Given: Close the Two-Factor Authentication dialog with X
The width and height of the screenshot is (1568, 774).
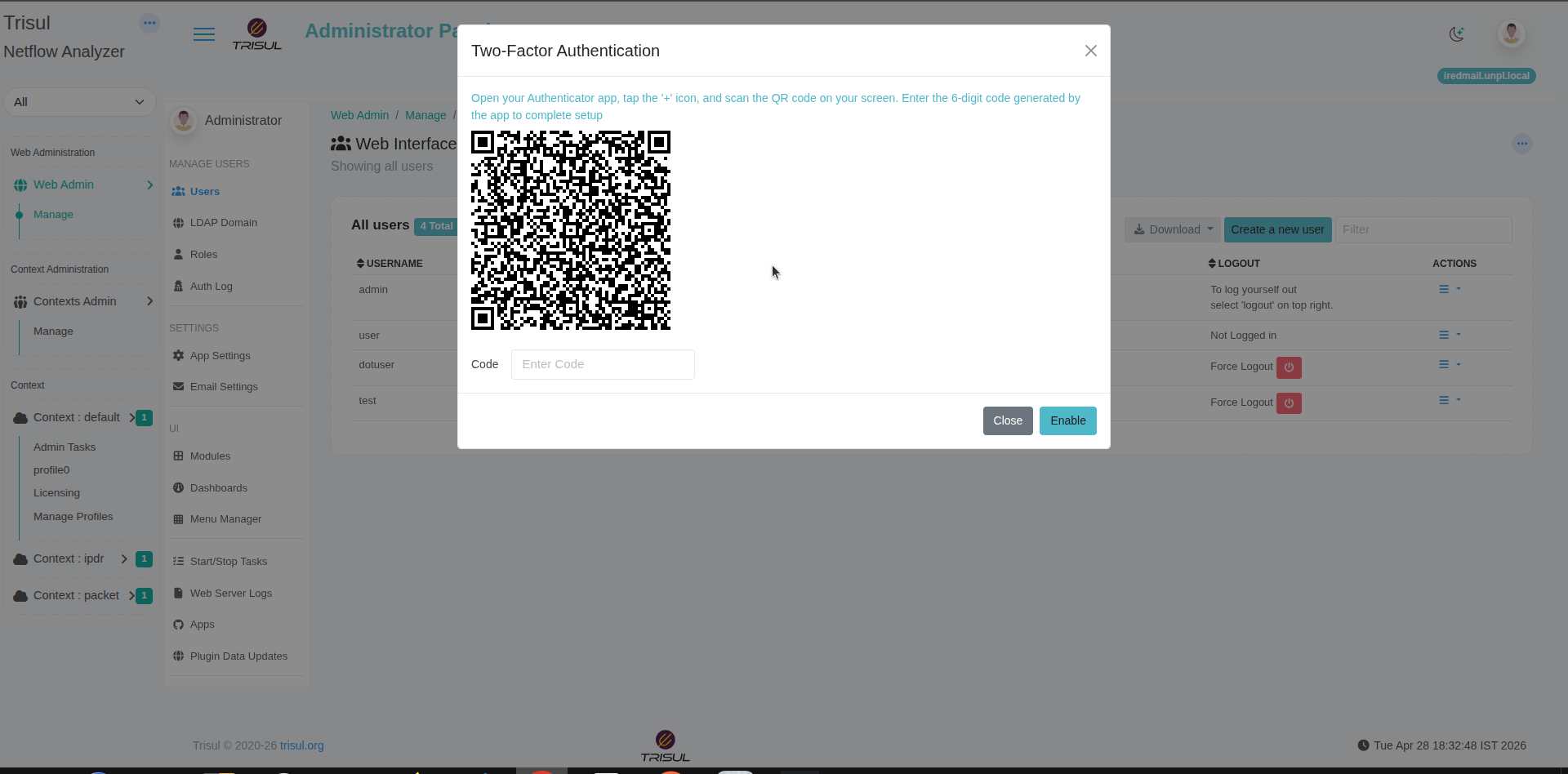Looking at the screenshot, I should [x=1090, y=51].
